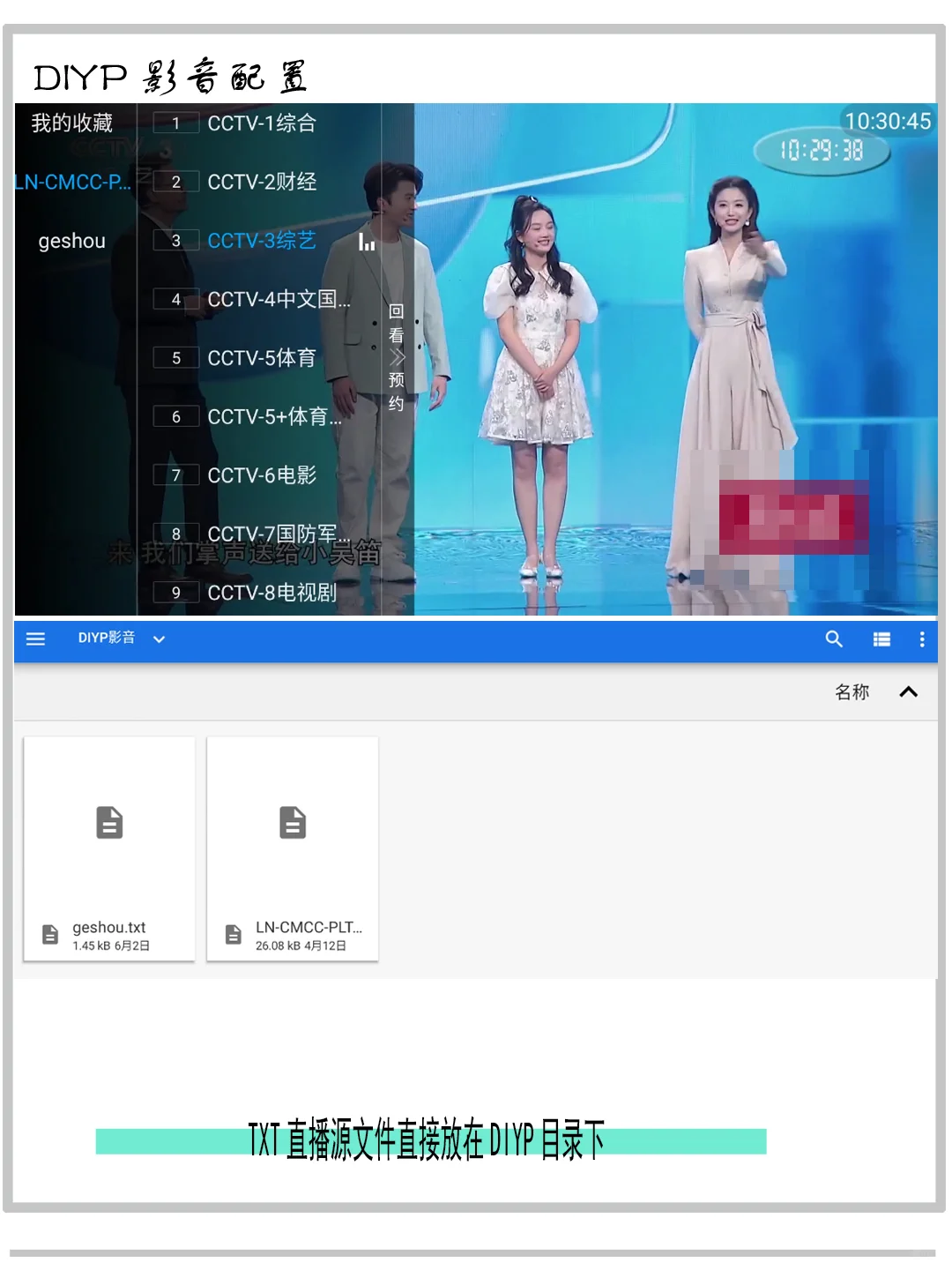Click the now-playing equalizer bars icon
Image resolution: width=952 pixels, height=1270 pixels.
(367, 243)
